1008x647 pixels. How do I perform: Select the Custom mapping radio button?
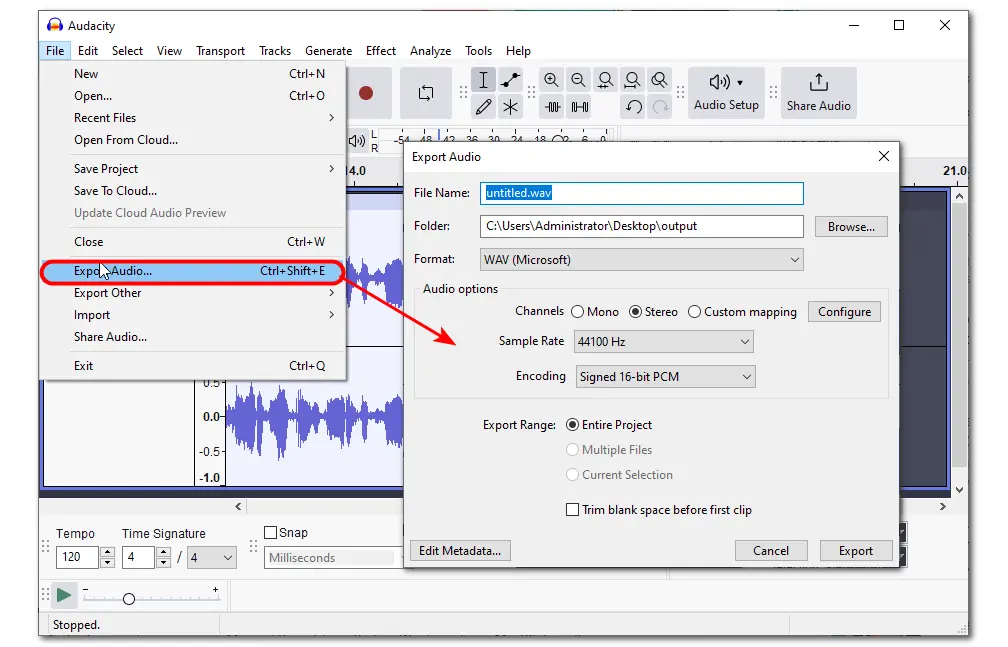[x=695, y=312]
